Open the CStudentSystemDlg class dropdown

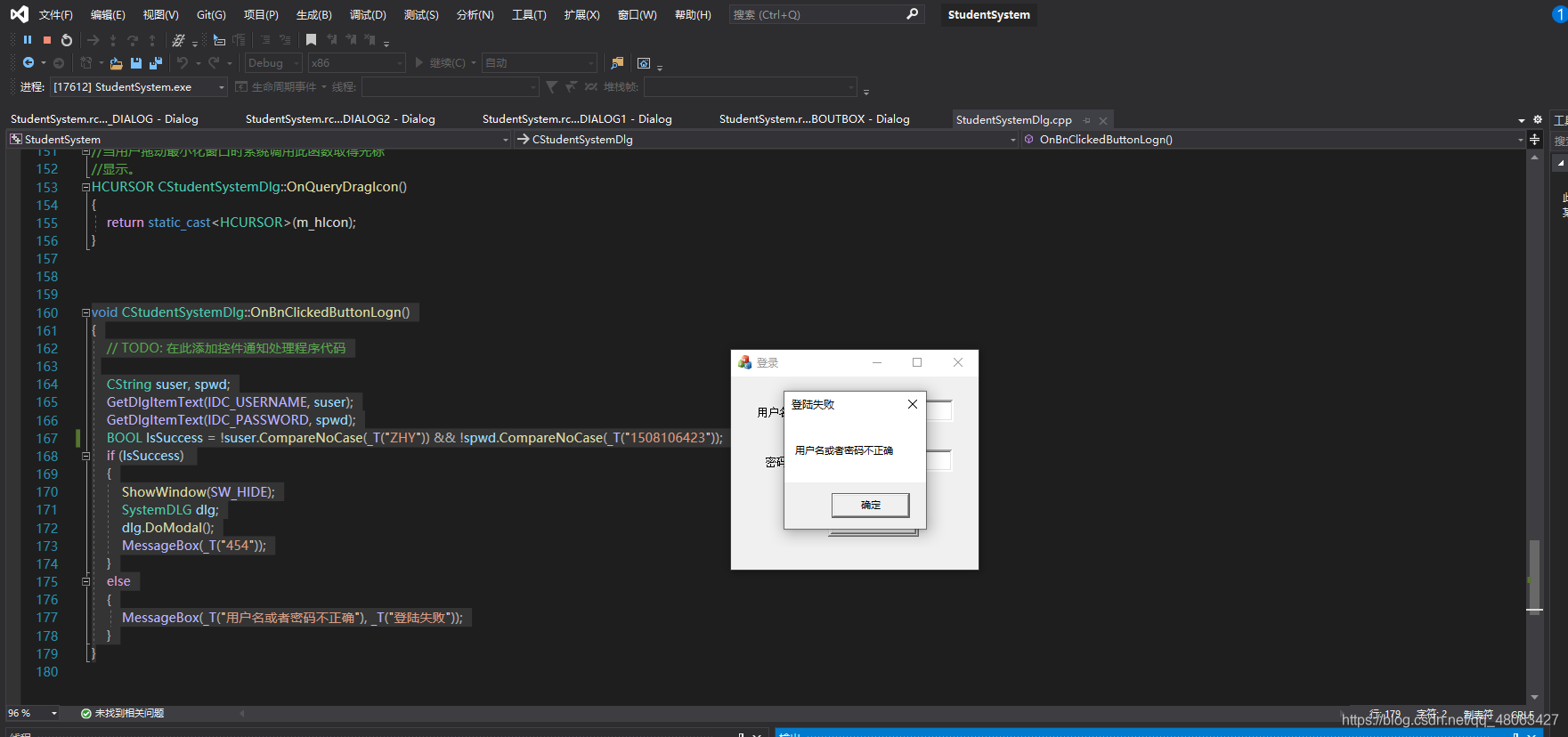(766, 140)
